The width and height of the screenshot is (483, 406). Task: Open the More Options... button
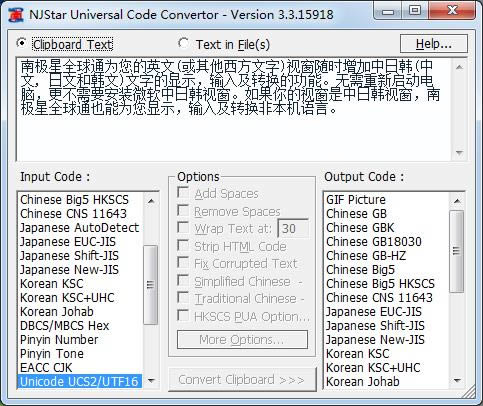pyautogui.click(x=242, y=340)
